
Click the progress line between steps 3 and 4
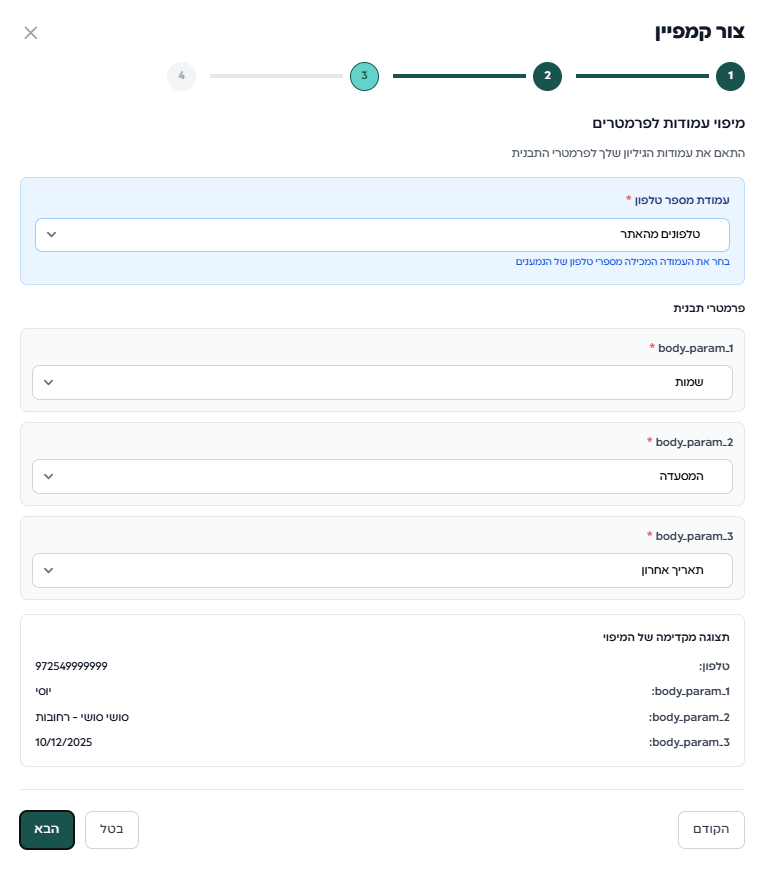click(x=276, y=76)
